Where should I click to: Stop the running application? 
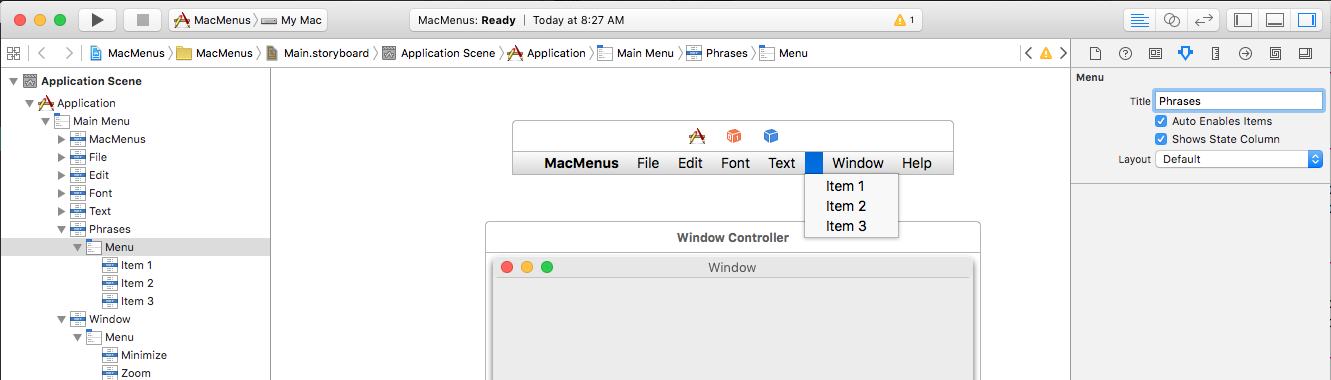tap(142, 19)
